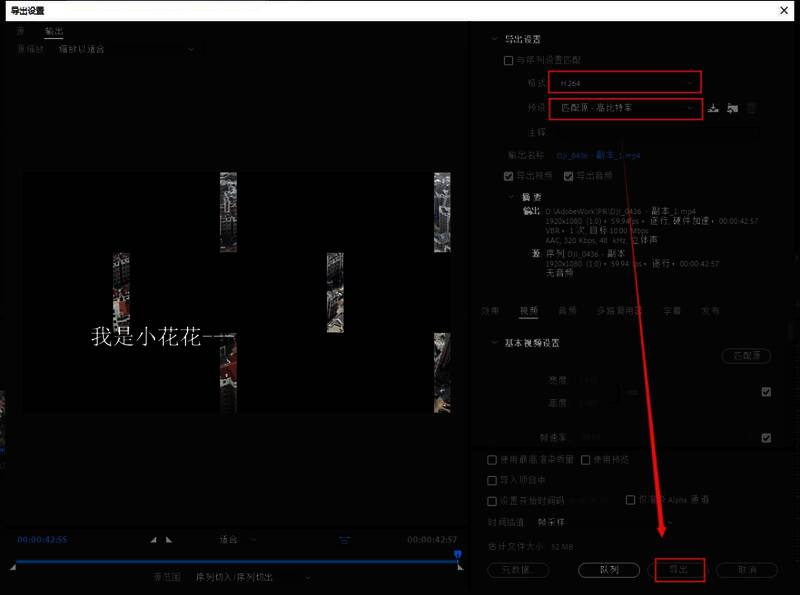Open the 匹配源 - 高比特率 preset dropdown
This screenshot has height=595, width=800.
click(624, 108)
